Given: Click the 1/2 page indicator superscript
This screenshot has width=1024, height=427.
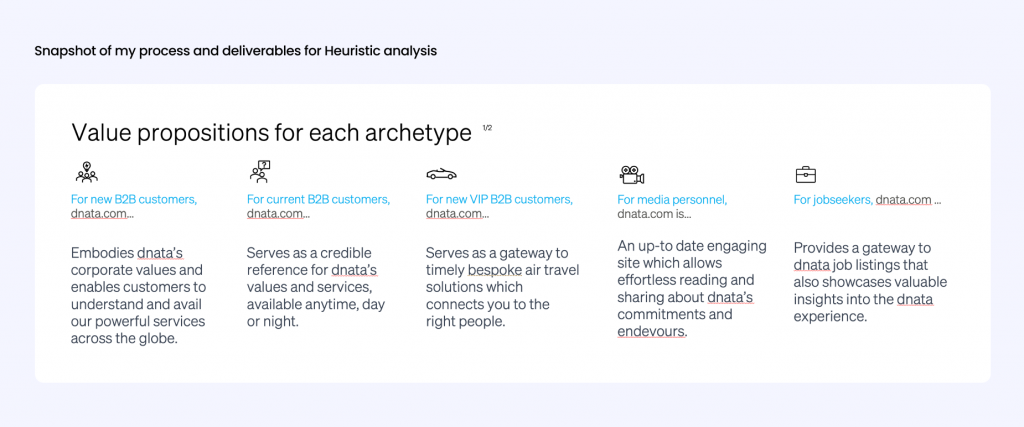Looking at the screenshot, I should (487, 128).
